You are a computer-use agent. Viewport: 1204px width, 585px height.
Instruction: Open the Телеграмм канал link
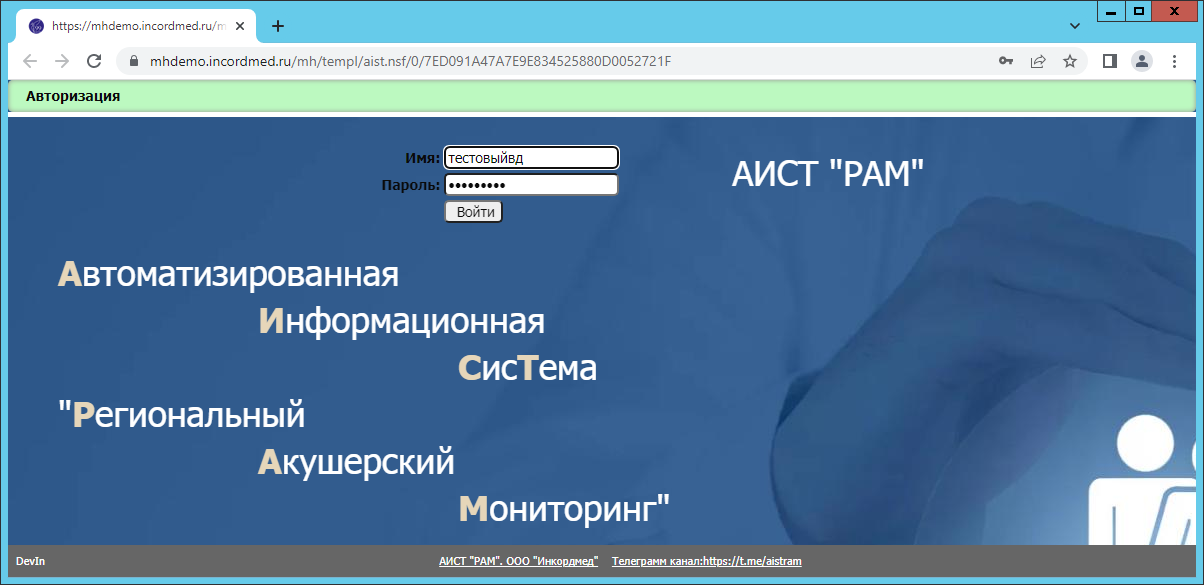pyautogui.click(x=707, y=562)
